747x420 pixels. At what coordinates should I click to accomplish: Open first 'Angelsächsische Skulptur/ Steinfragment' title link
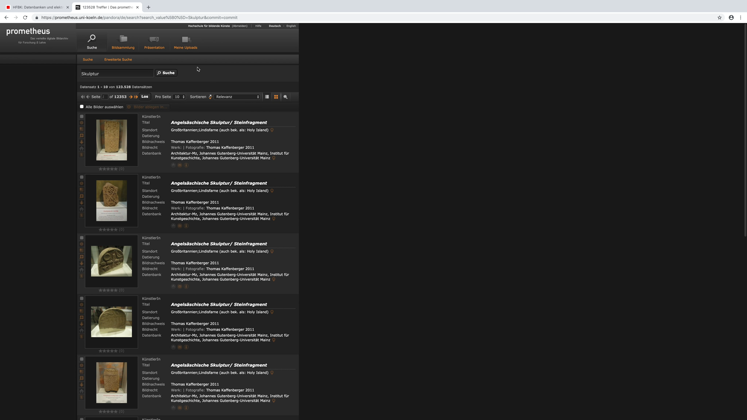click(x=218, y=123)
